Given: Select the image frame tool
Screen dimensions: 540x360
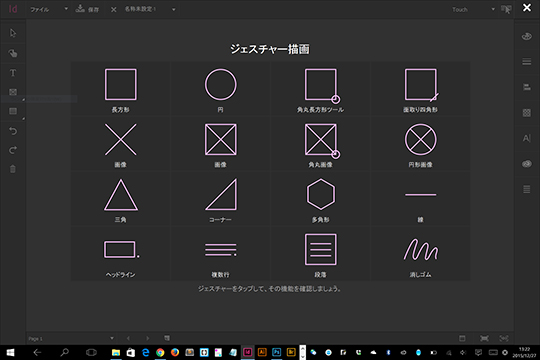Looking at the screenshot, I should tap(13, 92).
